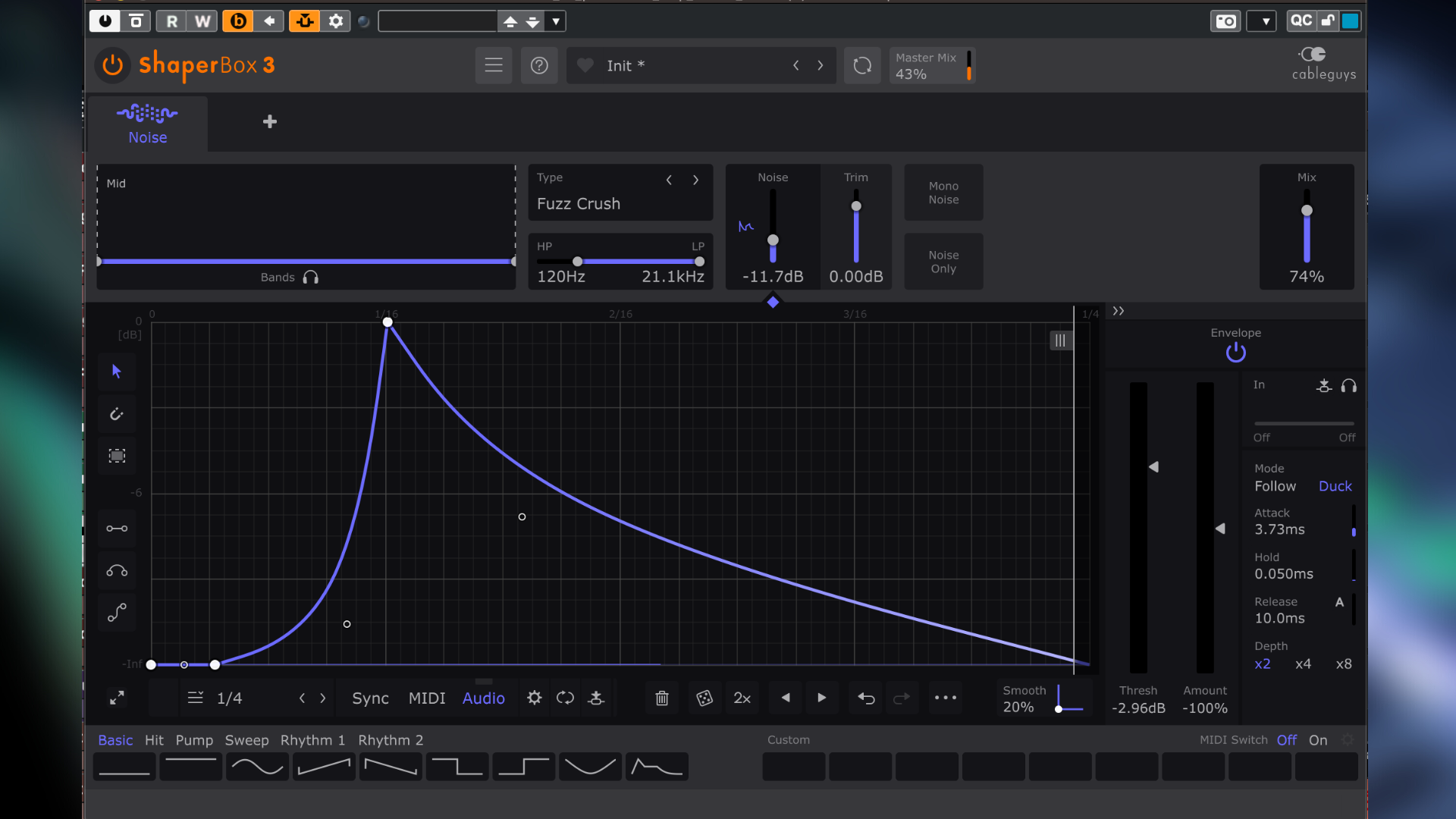Switch to the Pump preset tab

tap(194, 740)
